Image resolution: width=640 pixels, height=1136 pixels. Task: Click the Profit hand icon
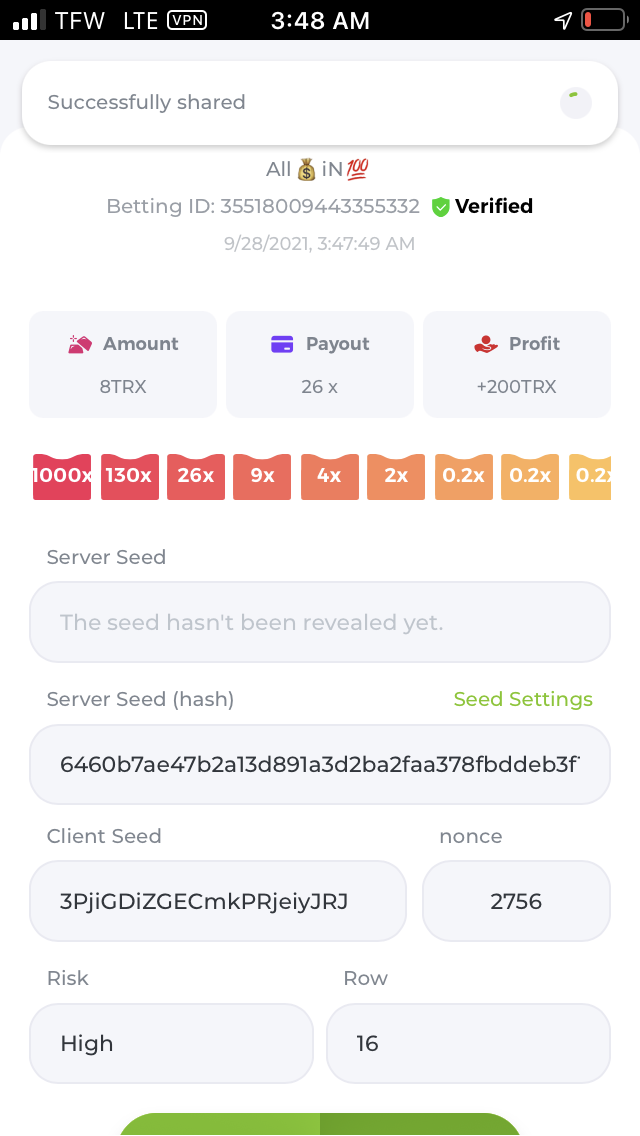click(x=485, y=344)
